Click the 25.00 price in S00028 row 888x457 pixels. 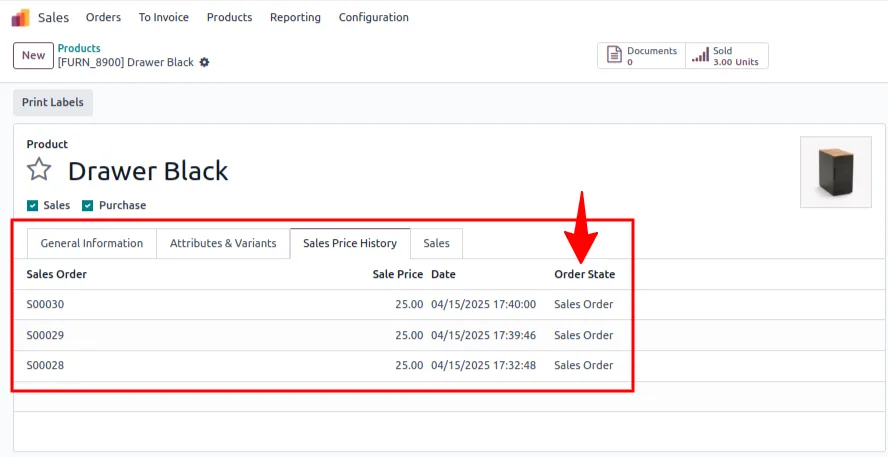point(409,366)
